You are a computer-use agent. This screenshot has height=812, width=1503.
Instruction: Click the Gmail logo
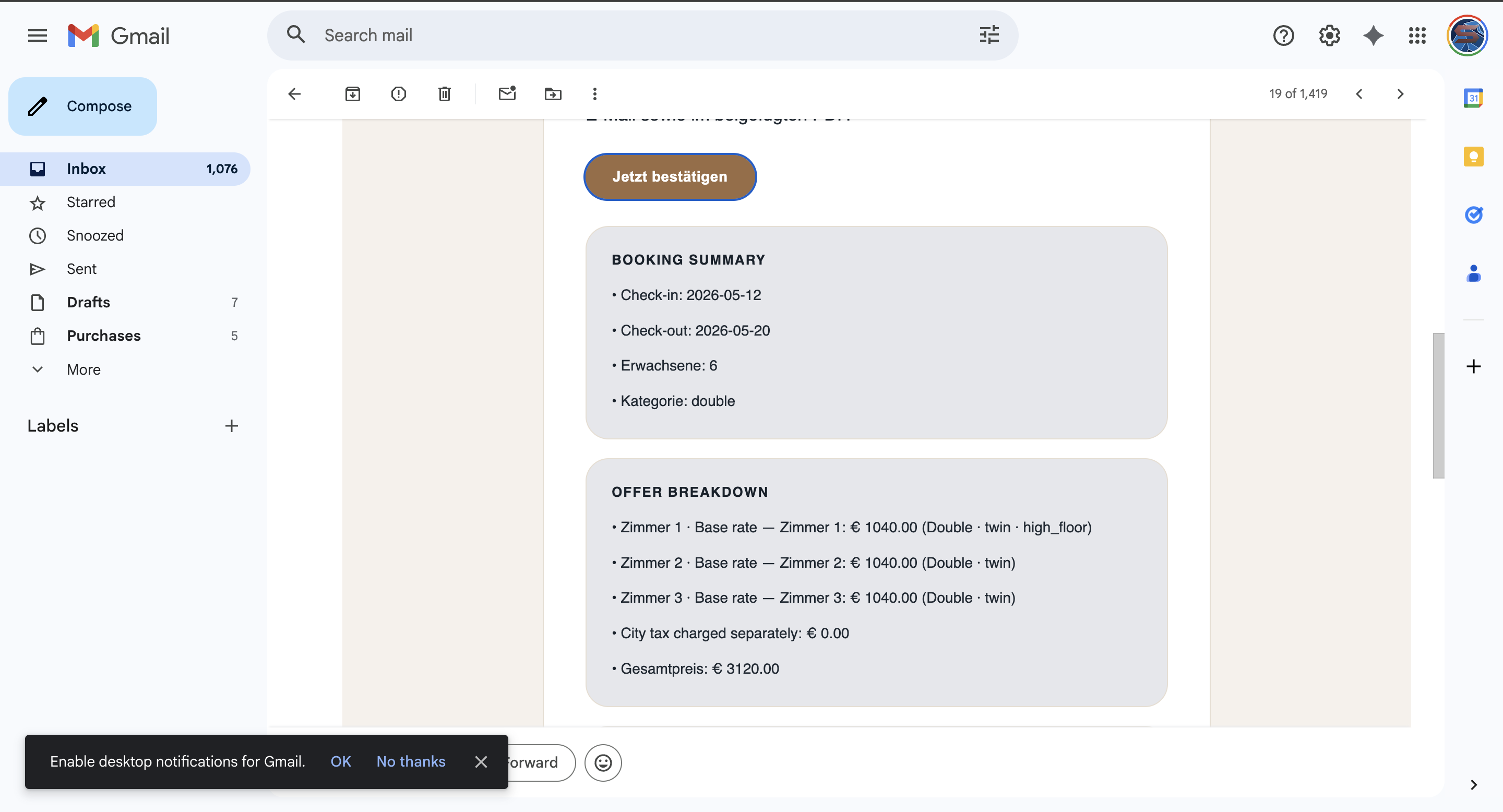click(118, 35)
